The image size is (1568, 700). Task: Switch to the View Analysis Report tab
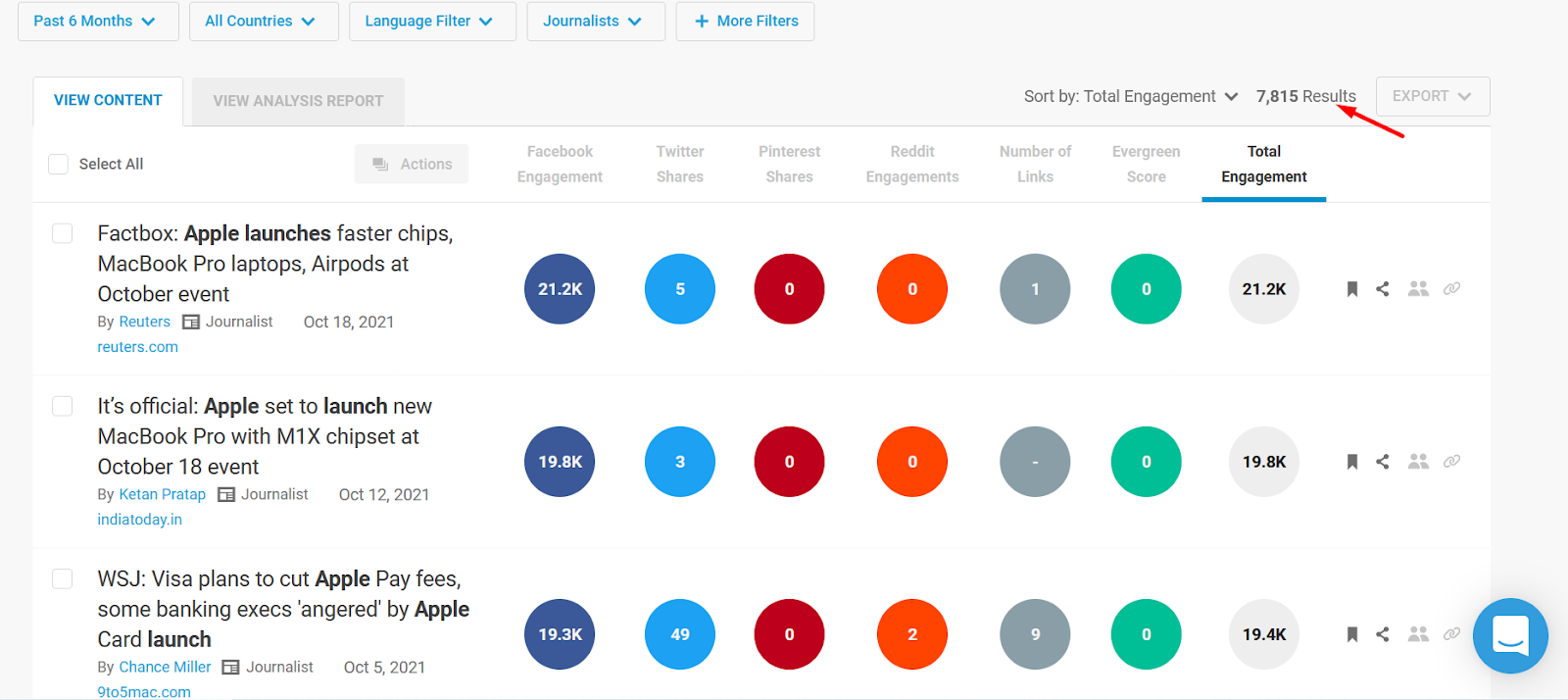coord(298,101)
